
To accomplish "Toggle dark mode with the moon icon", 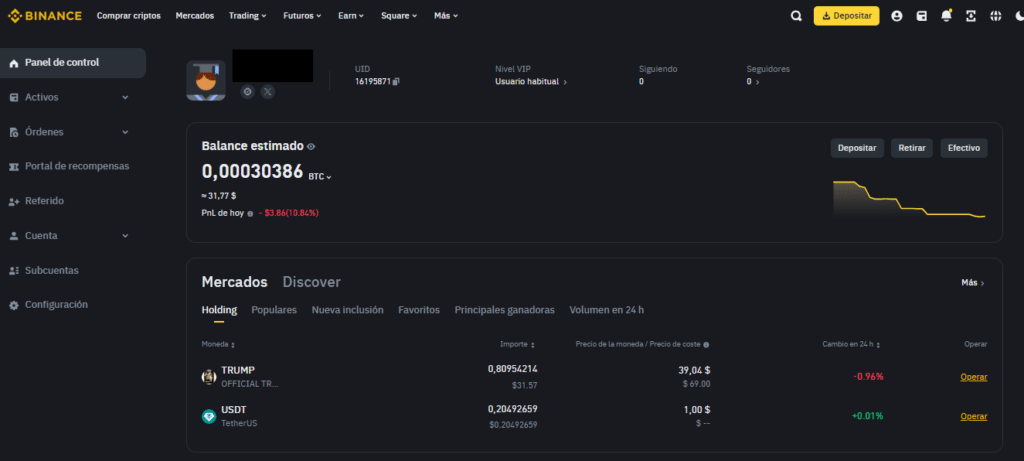I will (1019, 16).
